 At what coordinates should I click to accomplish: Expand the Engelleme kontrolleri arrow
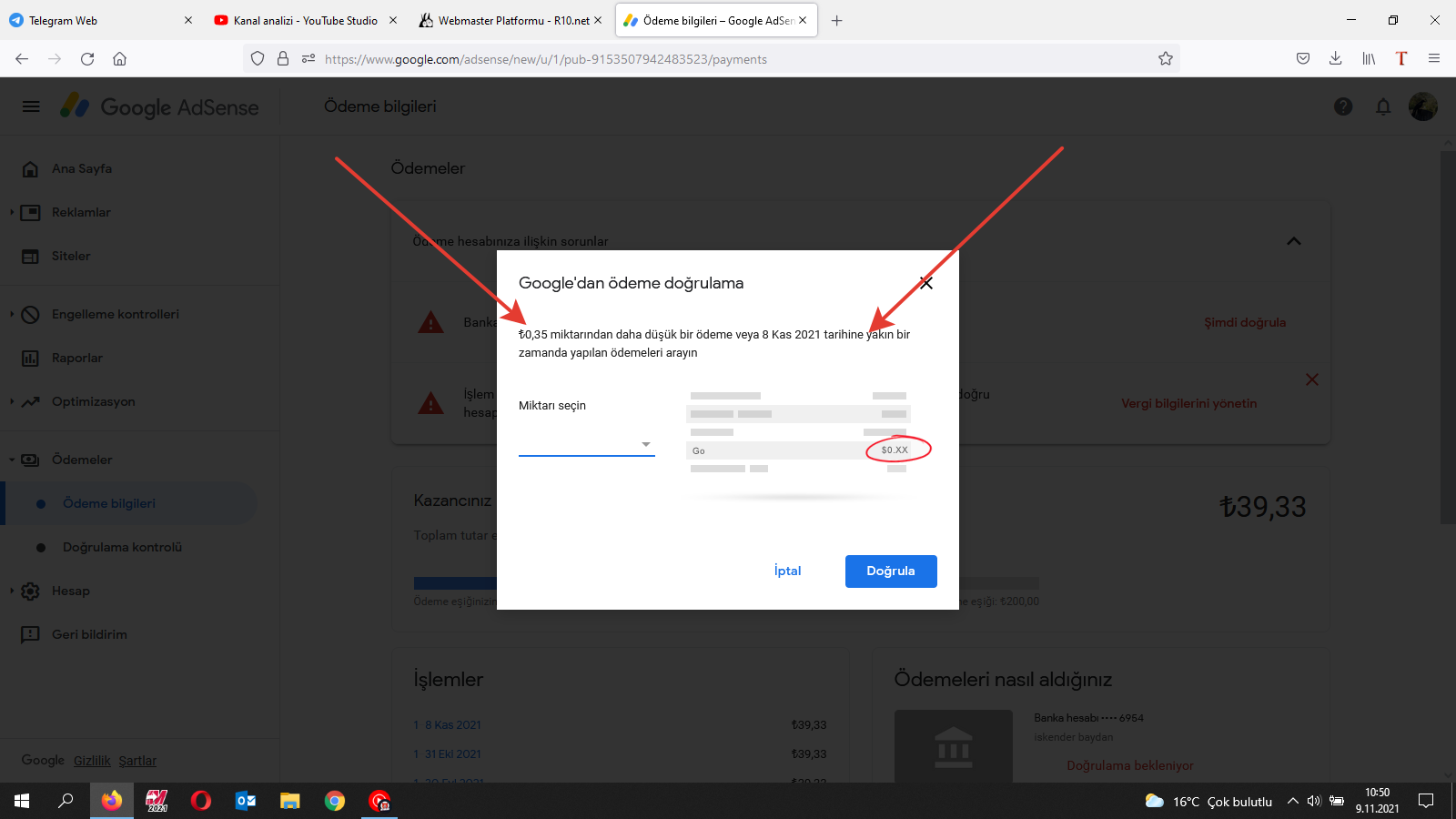point(12,315)
